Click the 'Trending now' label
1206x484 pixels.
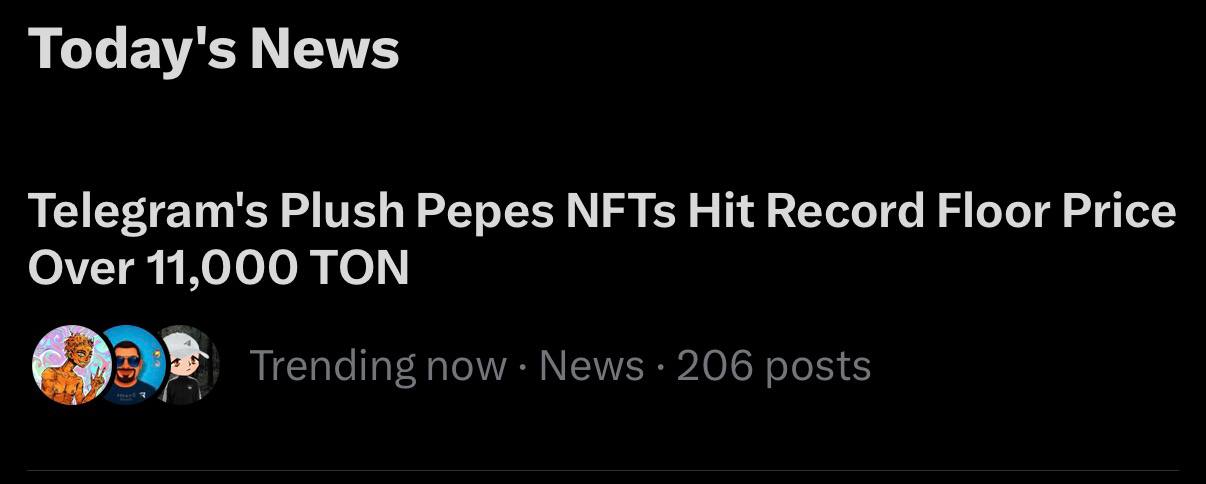[x=378, y=366]
